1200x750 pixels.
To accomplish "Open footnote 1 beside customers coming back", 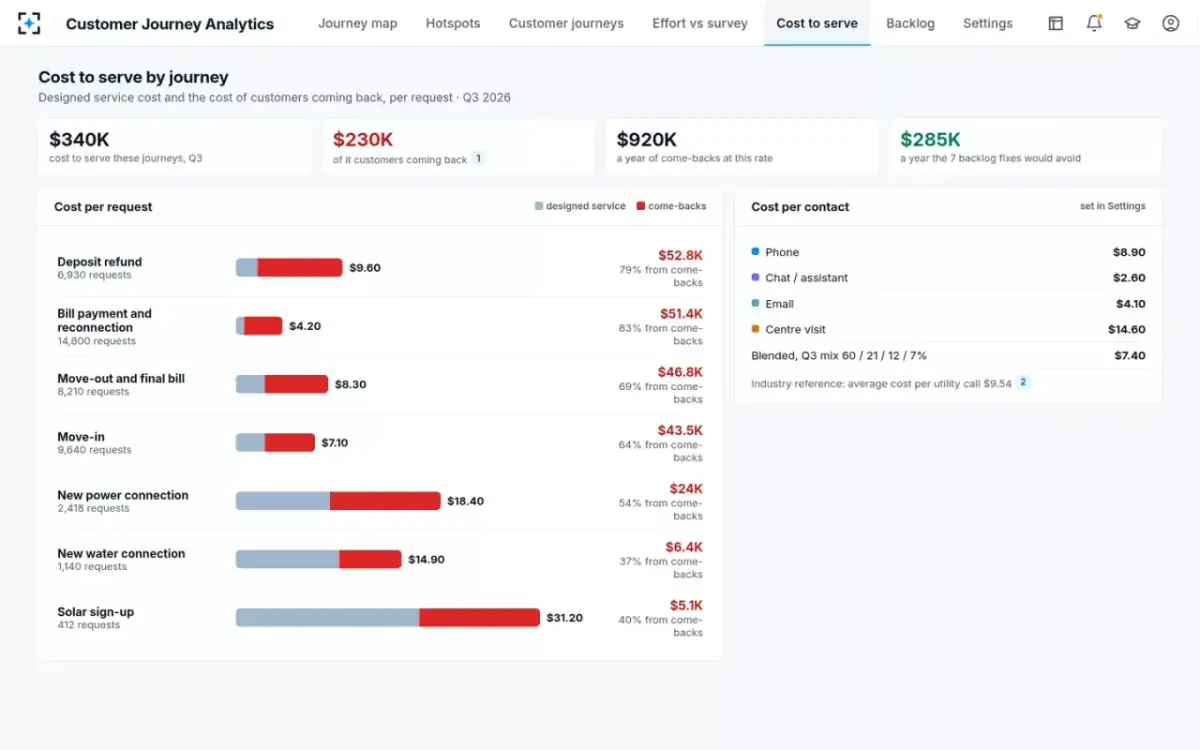I will pyautogui.click(x=478, y=158).
